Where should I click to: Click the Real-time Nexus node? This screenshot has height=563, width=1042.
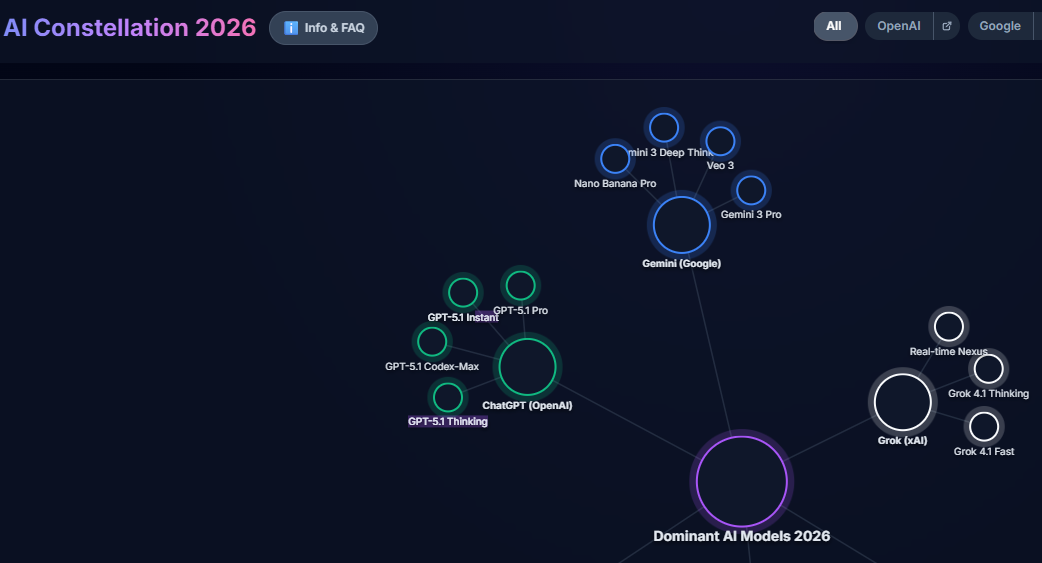[948, 326]
